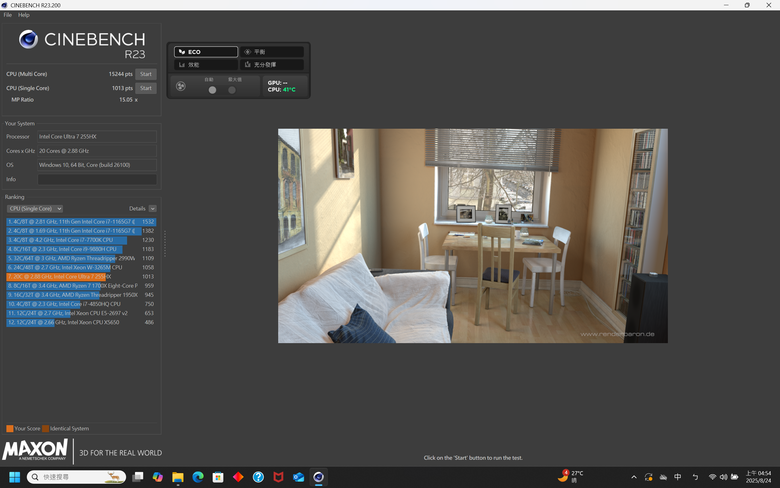This screenshot has width=780, height=488.
Task: Select the 充分發揮 full-power mode
Action: click(272, 65)
